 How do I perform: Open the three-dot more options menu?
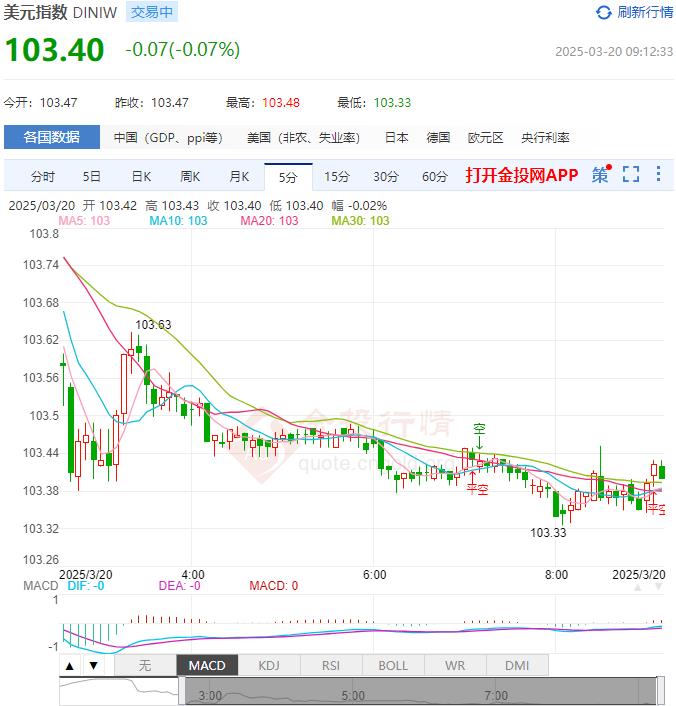[x=658, y=175]
